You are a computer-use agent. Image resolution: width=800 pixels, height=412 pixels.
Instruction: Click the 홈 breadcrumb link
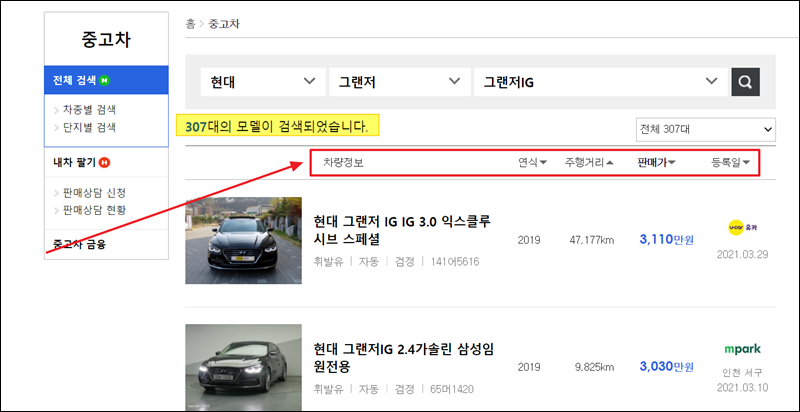(x=190, y=23)
